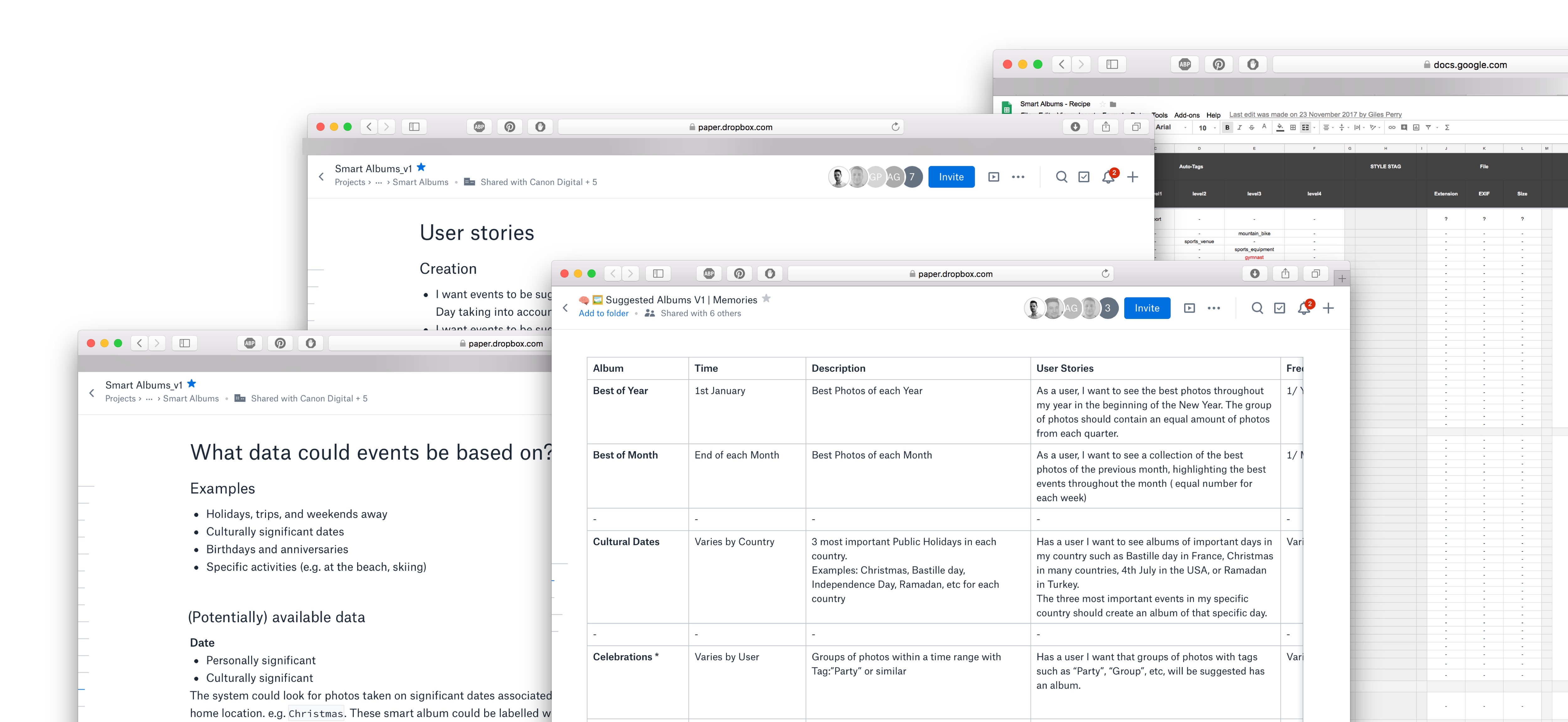The width and height of the screenshot is (1568, 722).
Task: Open fill color picker in Sheets toolbar
Action: tap(1280, 127)
